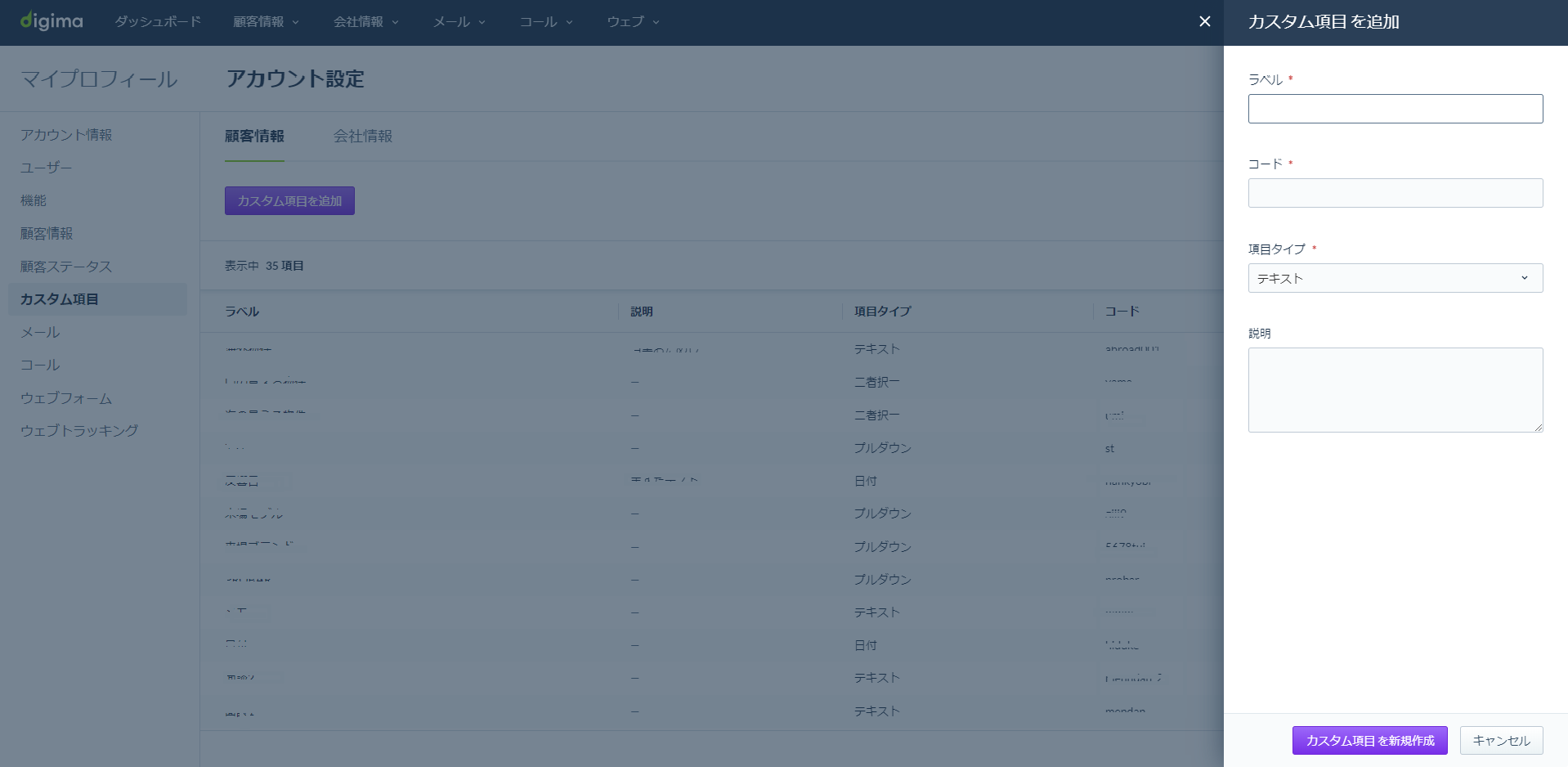Expand the 顧客情報 top menu

266,22
